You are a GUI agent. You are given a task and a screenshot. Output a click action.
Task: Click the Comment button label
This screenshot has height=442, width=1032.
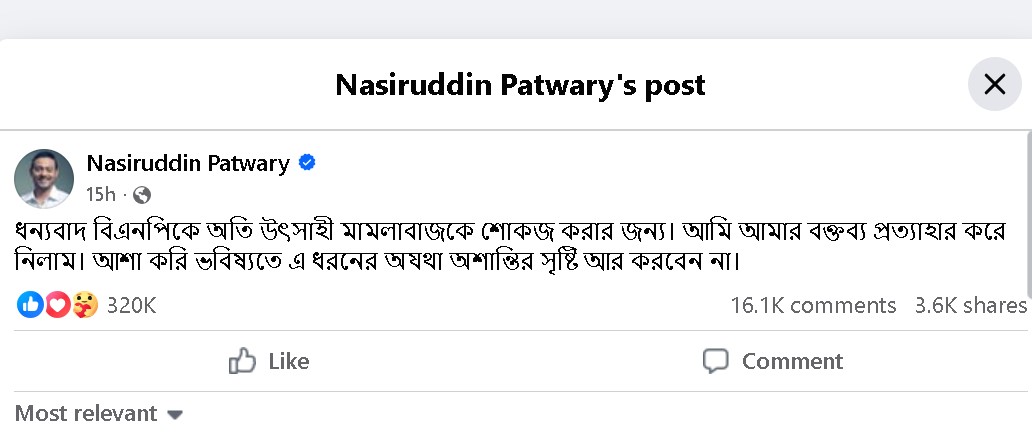[x=792, y=361]
